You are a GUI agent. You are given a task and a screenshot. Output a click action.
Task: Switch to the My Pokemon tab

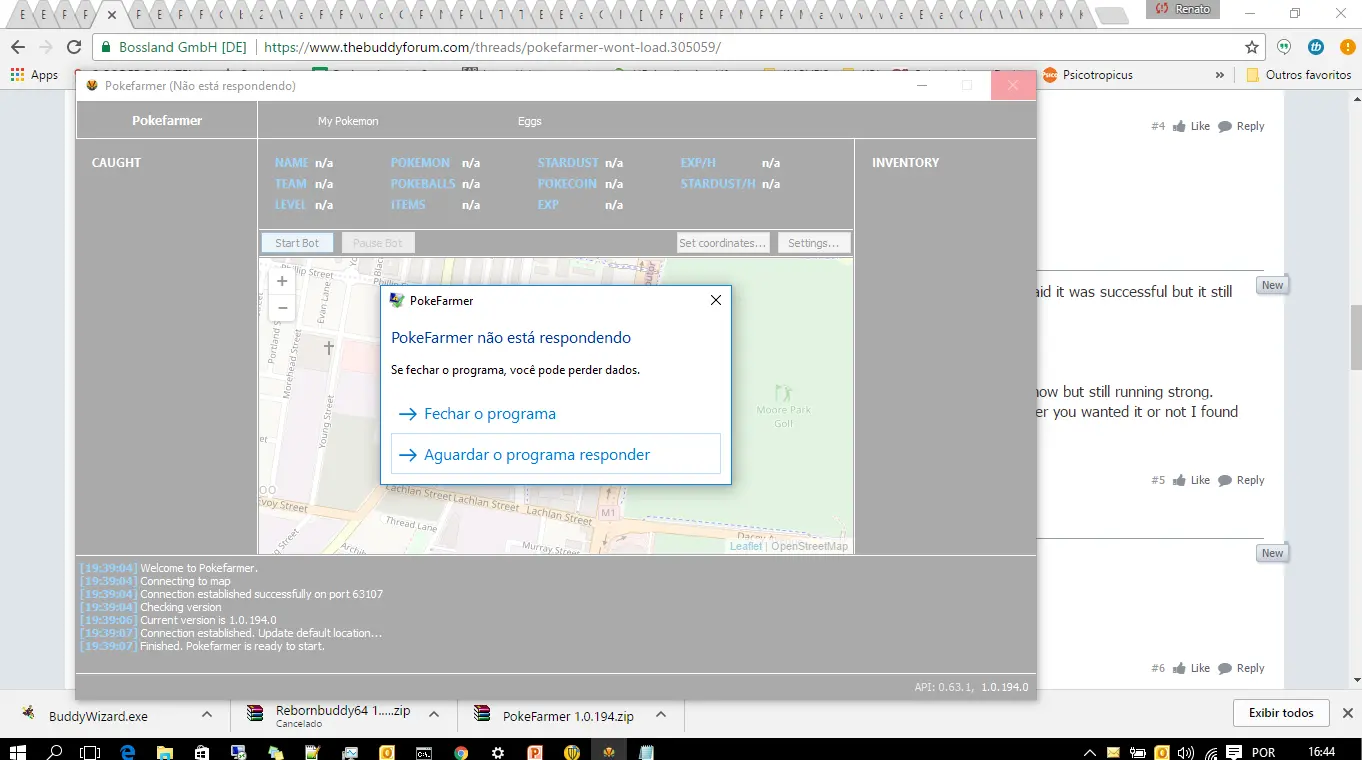[348, 121]
